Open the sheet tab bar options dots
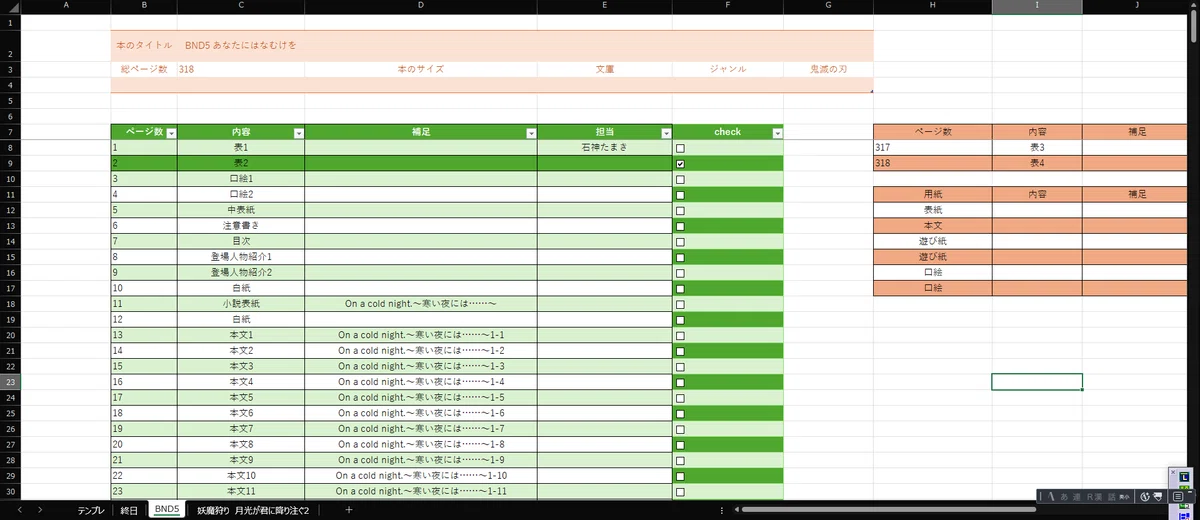 pos(722,510)
